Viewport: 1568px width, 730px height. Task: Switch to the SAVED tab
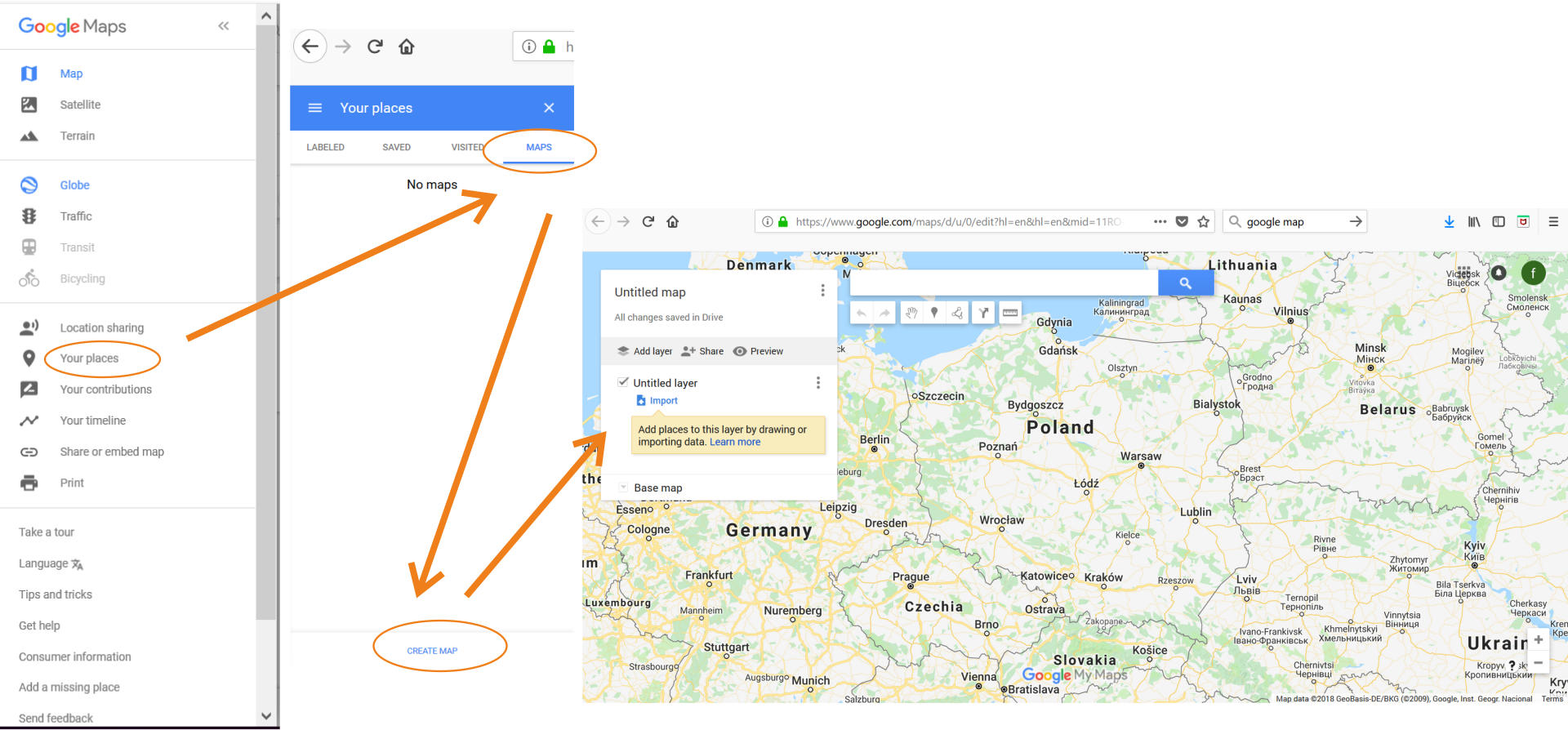point(396,148)
